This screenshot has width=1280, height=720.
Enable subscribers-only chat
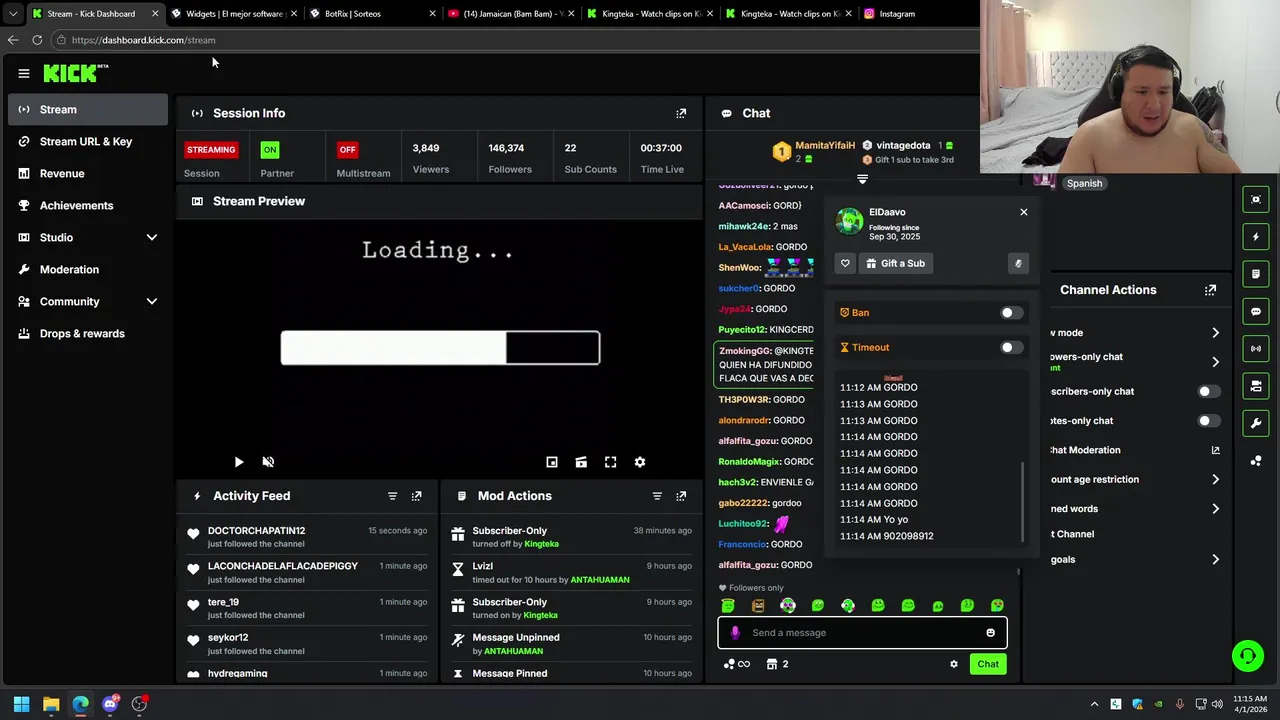tap(1208, 392)
